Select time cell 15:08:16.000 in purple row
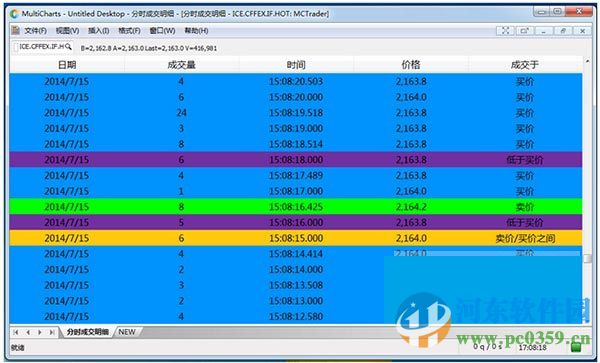This screenshot has height=363, width=600. click(x=296, y=223)
